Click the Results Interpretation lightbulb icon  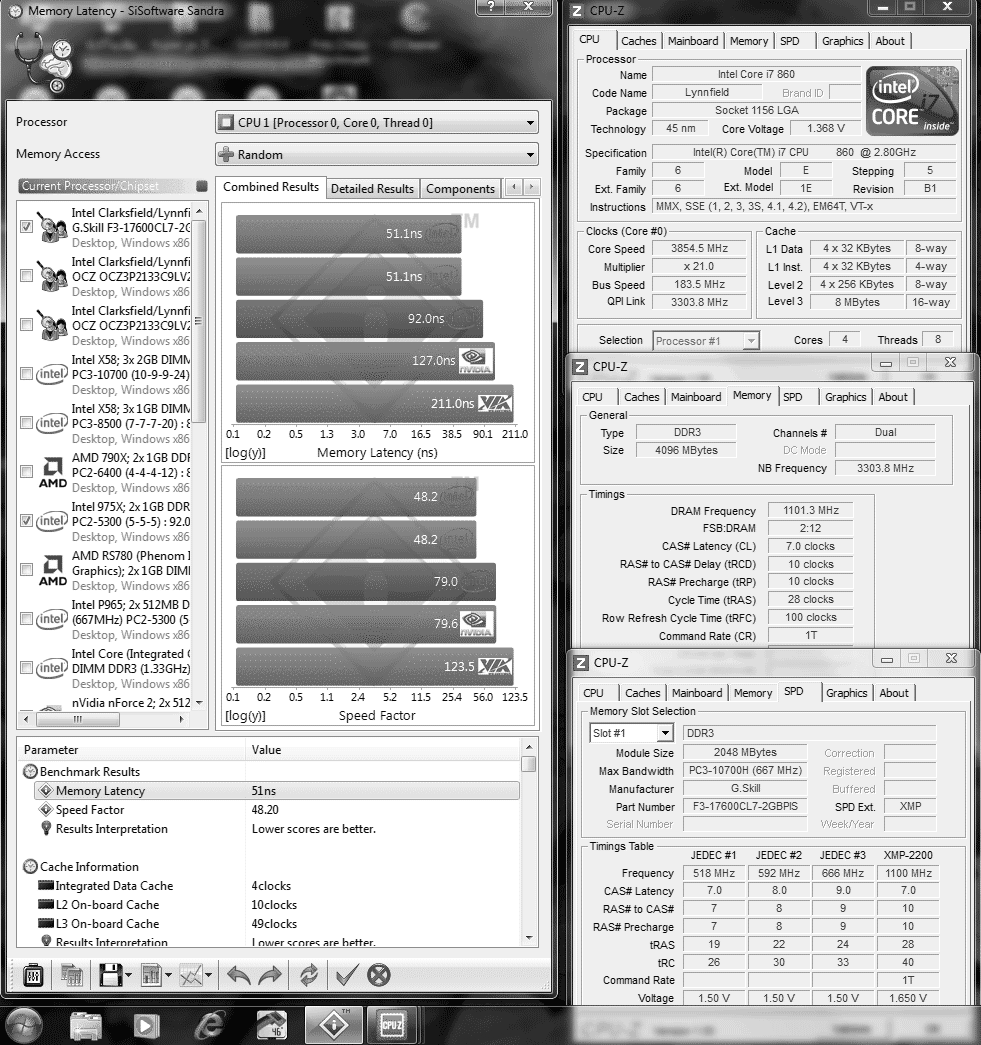tap(46, 828)
